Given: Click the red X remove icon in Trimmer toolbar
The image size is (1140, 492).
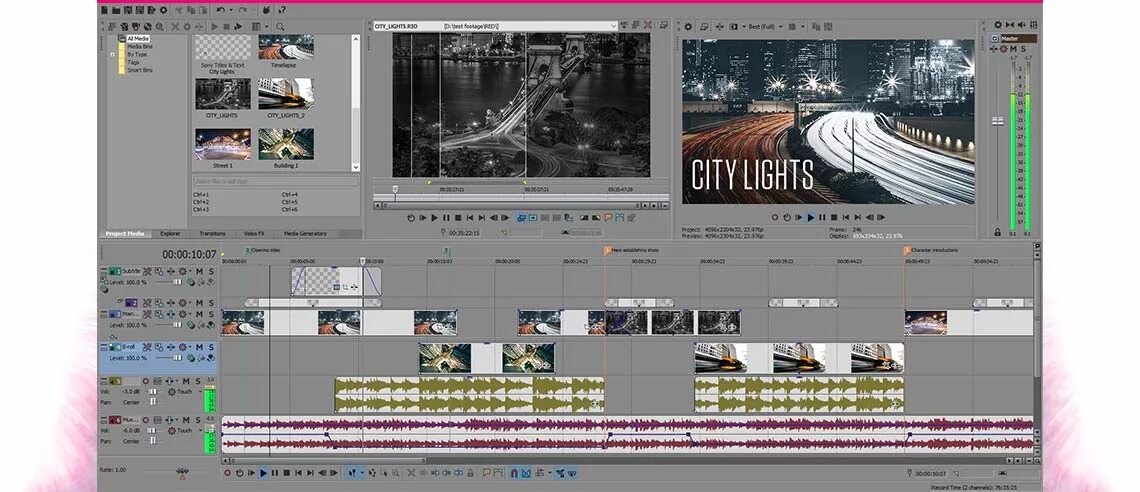Looking at the screenshot, I should tap(648, 26).
